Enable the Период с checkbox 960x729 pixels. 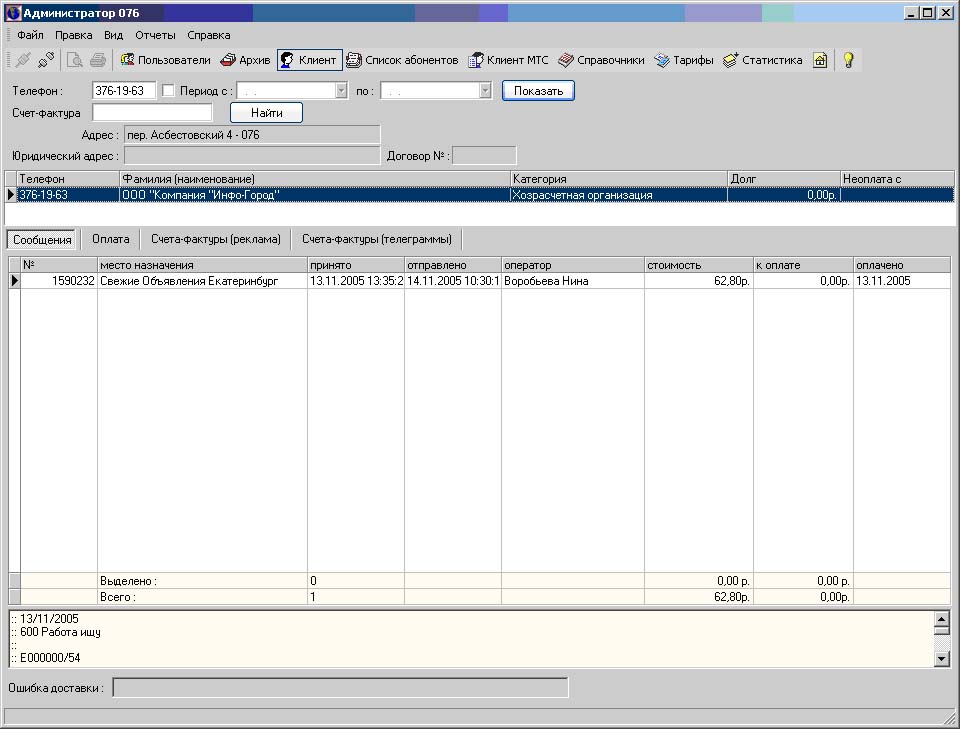[x=168, y=91]
